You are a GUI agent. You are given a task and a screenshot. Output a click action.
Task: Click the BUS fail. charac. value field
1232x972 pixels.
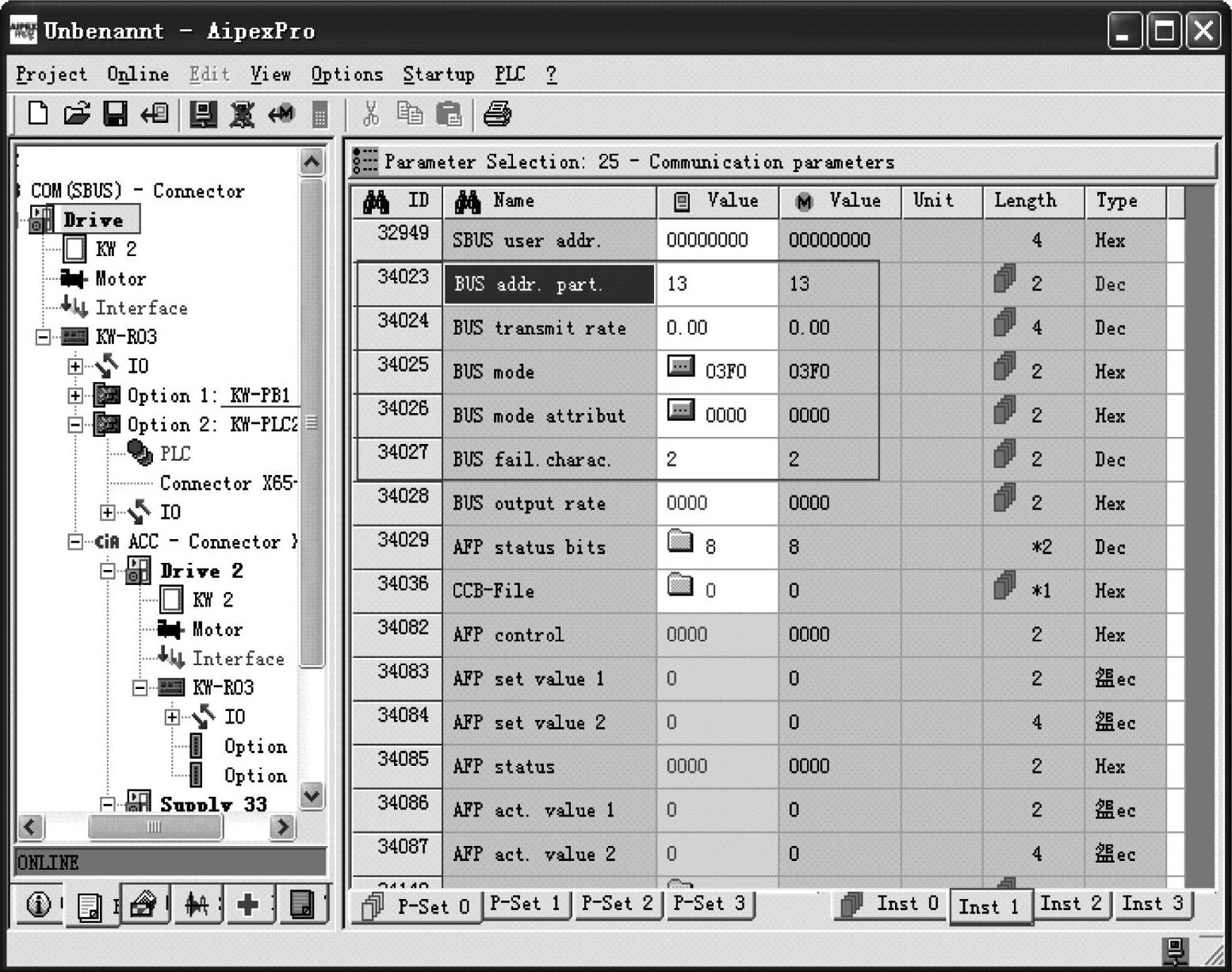[x=717, y=459]
